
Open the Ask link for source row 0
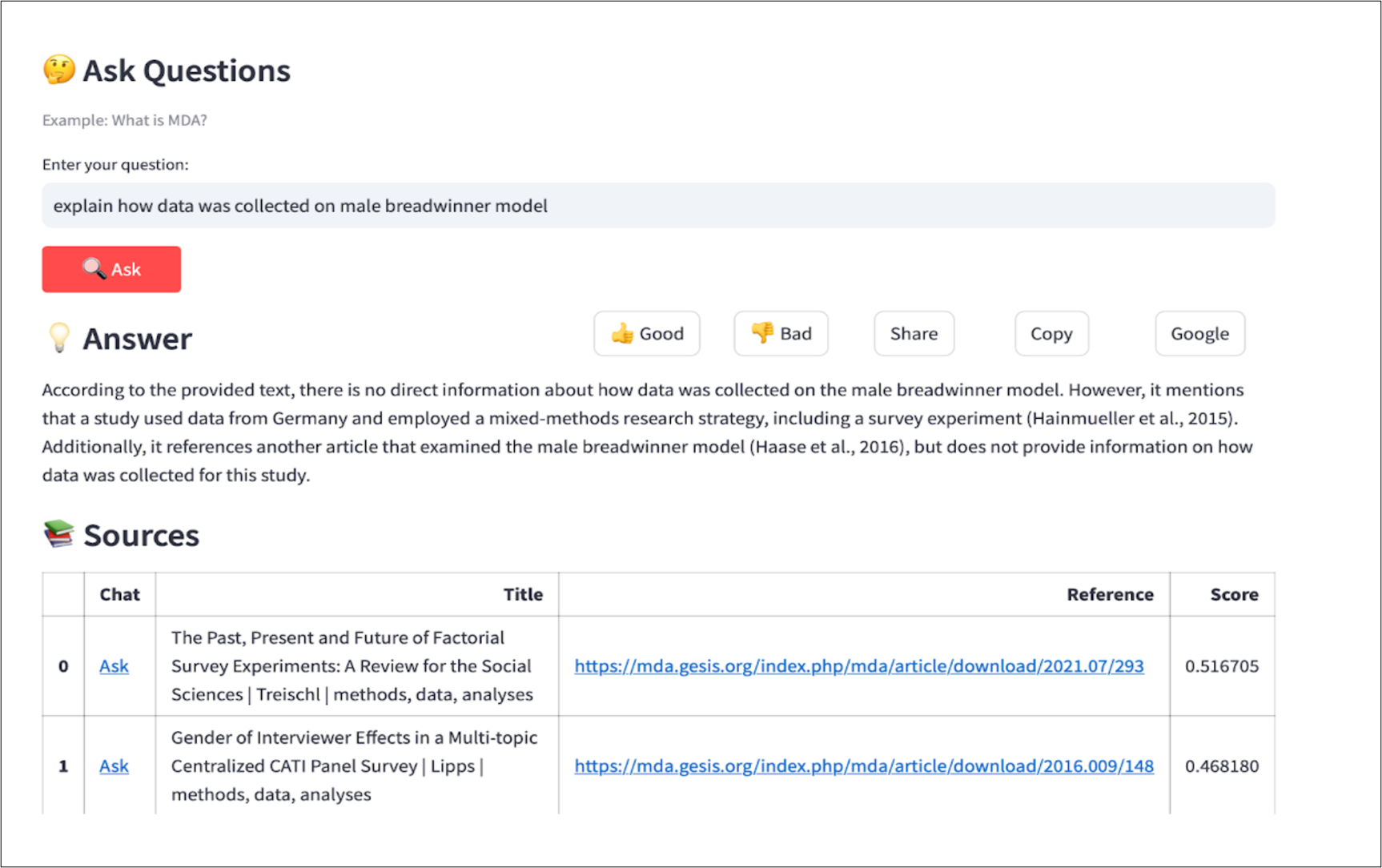coord(114,666)
